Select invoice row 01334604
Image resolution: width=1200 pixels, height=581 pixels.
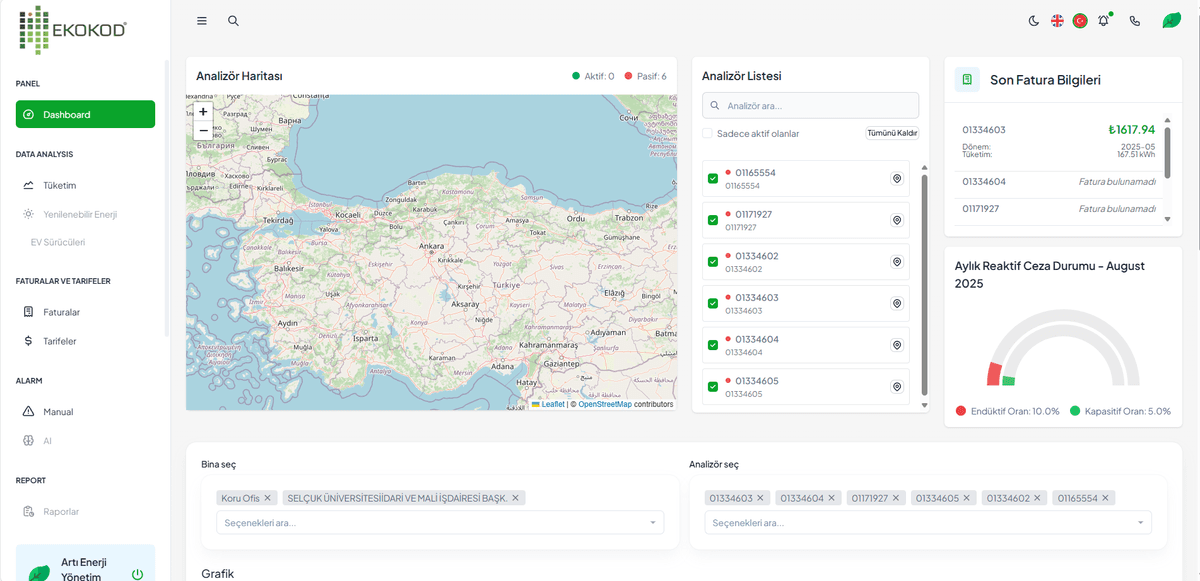1059,181
